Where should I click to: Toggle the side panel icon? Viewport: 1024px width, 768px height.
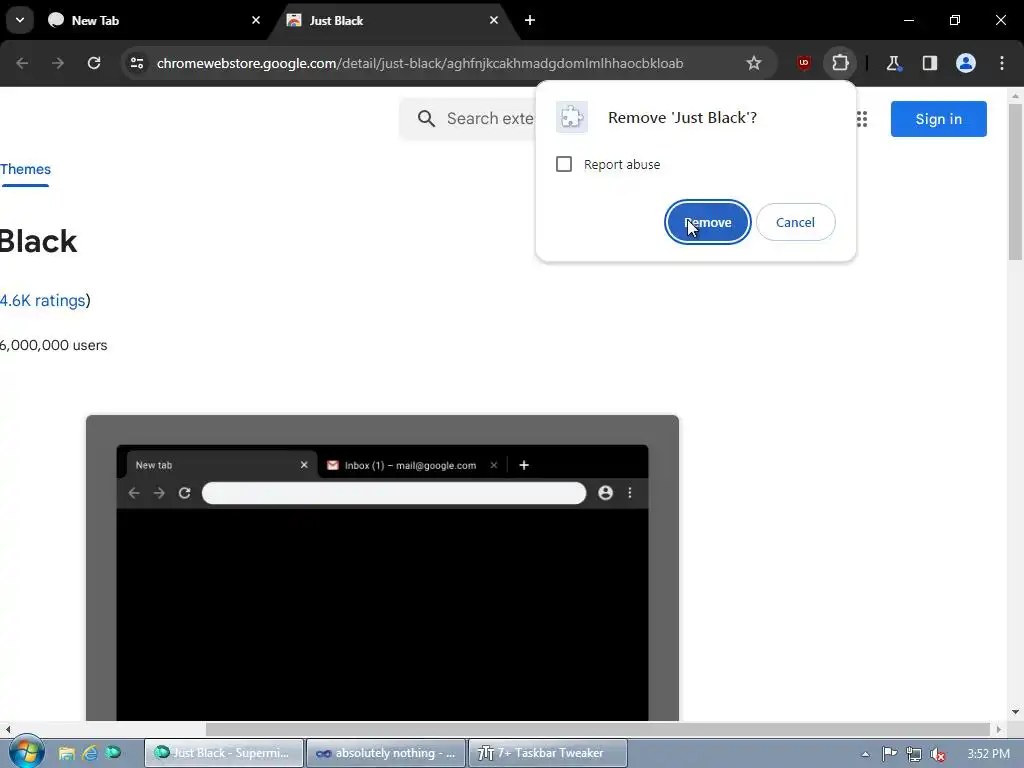929,63
